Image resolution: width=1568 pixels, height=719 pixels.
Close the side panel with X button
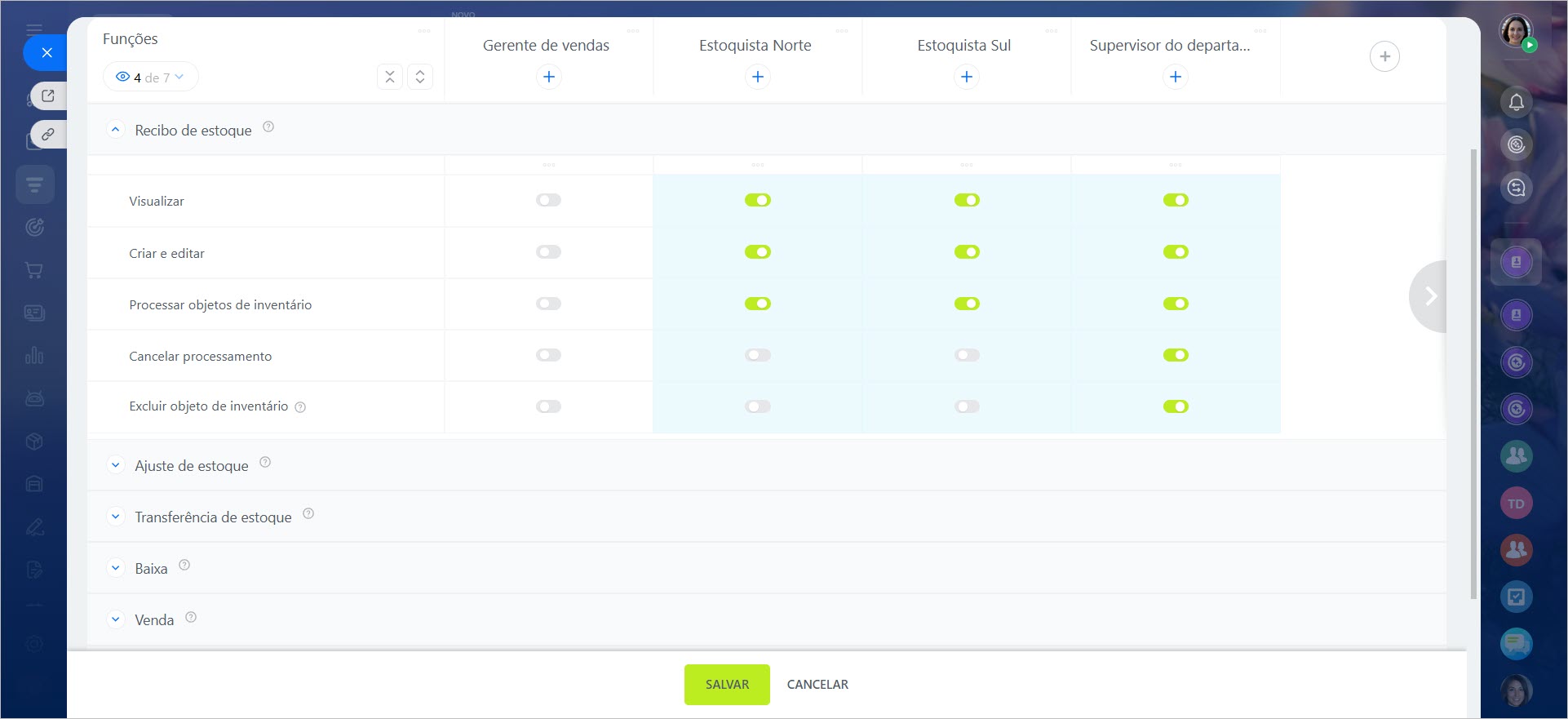(x=47, y=53)
